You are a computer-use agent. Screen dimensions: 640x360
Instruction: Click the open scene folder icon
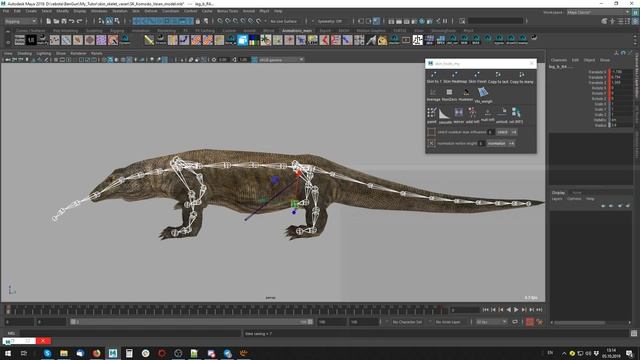[56, 21]
